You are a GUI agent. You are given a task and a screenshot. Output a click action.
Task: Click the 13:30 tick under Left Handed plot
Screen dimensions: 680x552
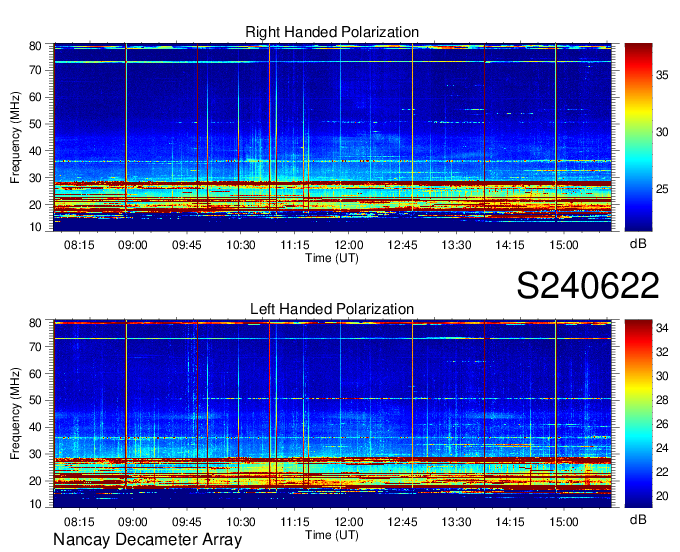click(x=456, y=522)
